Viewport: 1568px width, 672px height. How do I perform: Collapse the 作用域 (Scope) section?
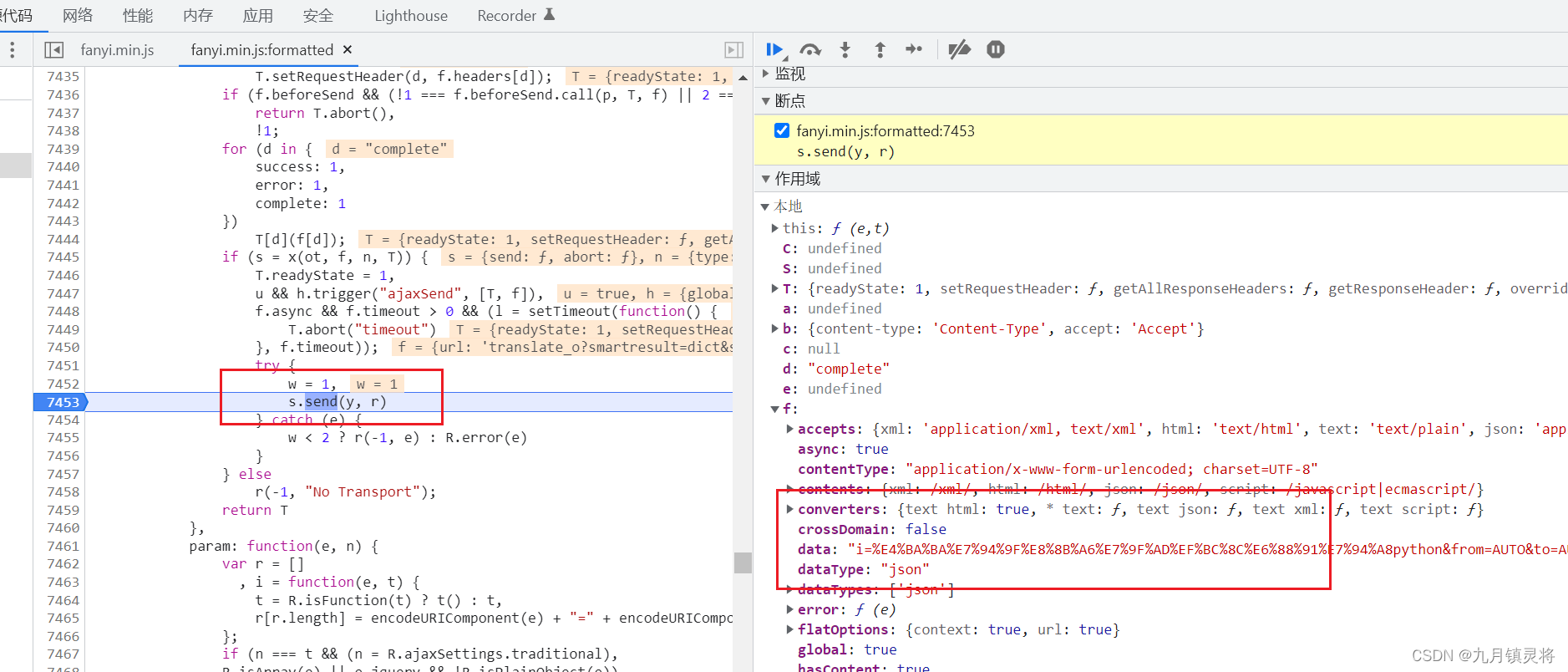click(765, 179)
